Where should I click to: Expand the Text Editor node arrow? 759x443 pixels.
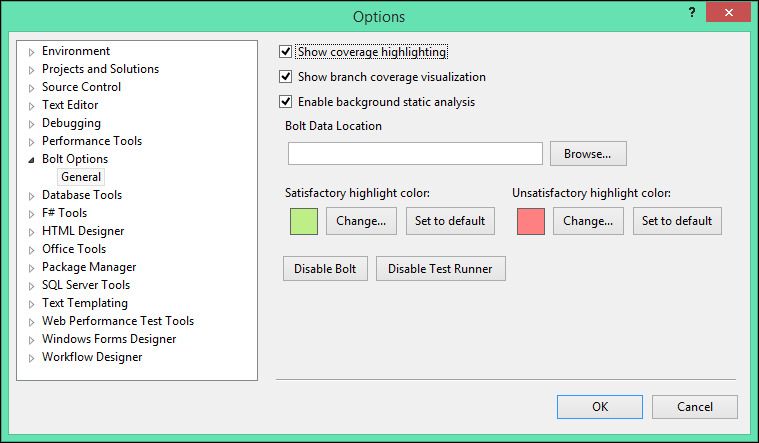32,106
